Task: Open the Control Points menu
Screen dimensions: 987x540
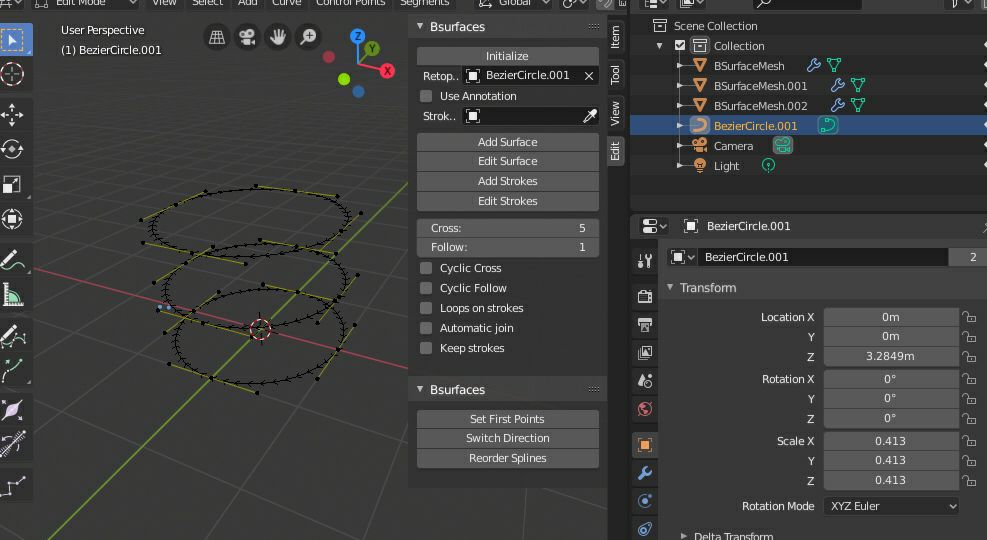Action: point(351,3)
